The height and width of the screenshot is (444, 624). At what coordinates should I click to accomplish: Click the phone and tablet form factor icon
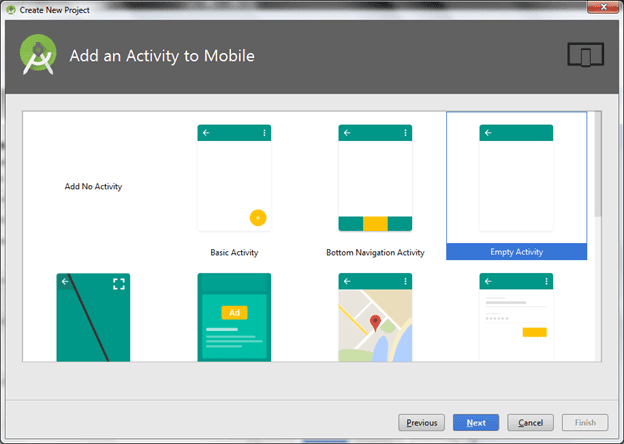[x=585, y=55]
